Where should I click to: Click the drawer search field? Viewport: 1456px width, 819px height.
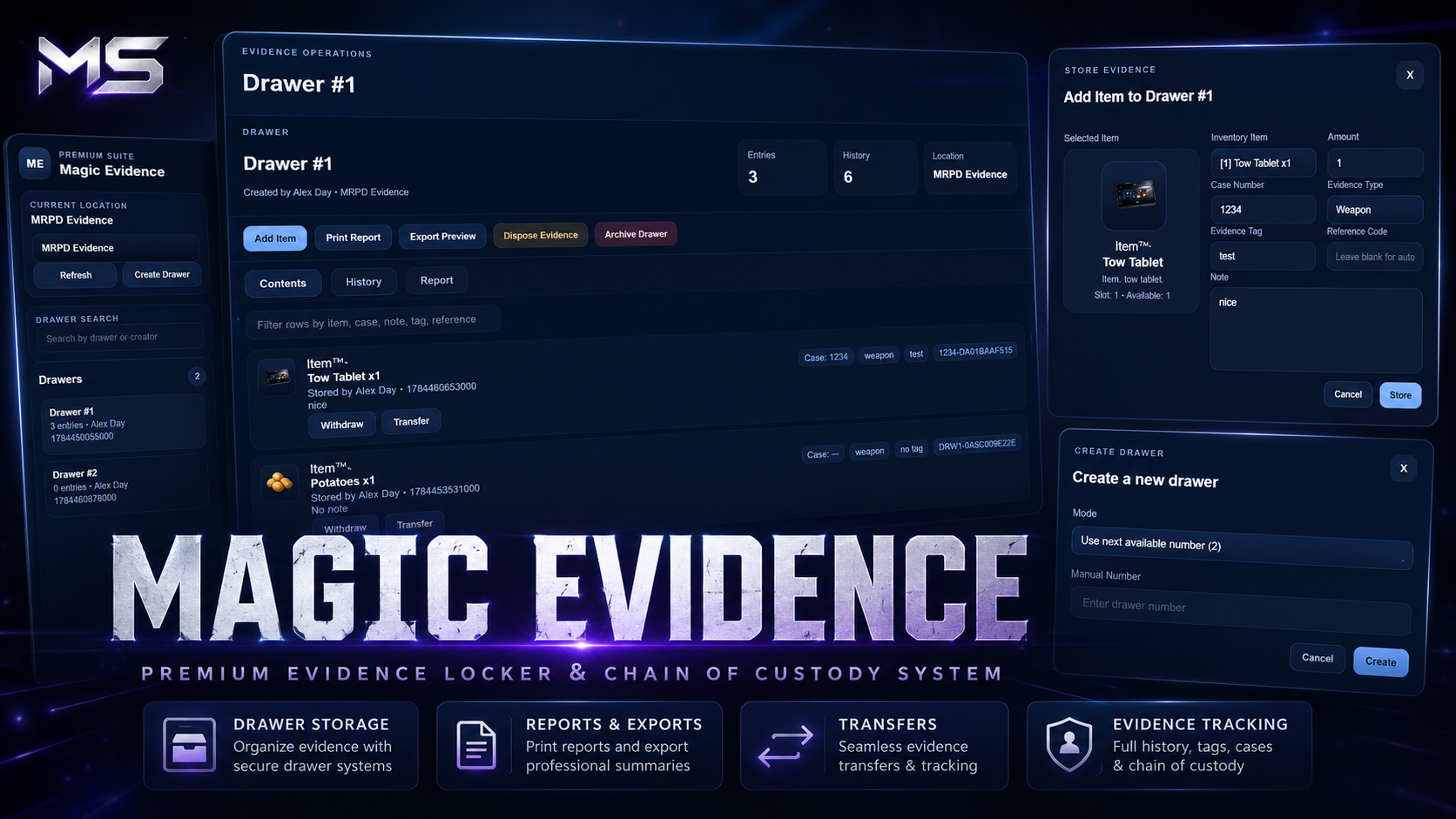click(x=120, y=338)
